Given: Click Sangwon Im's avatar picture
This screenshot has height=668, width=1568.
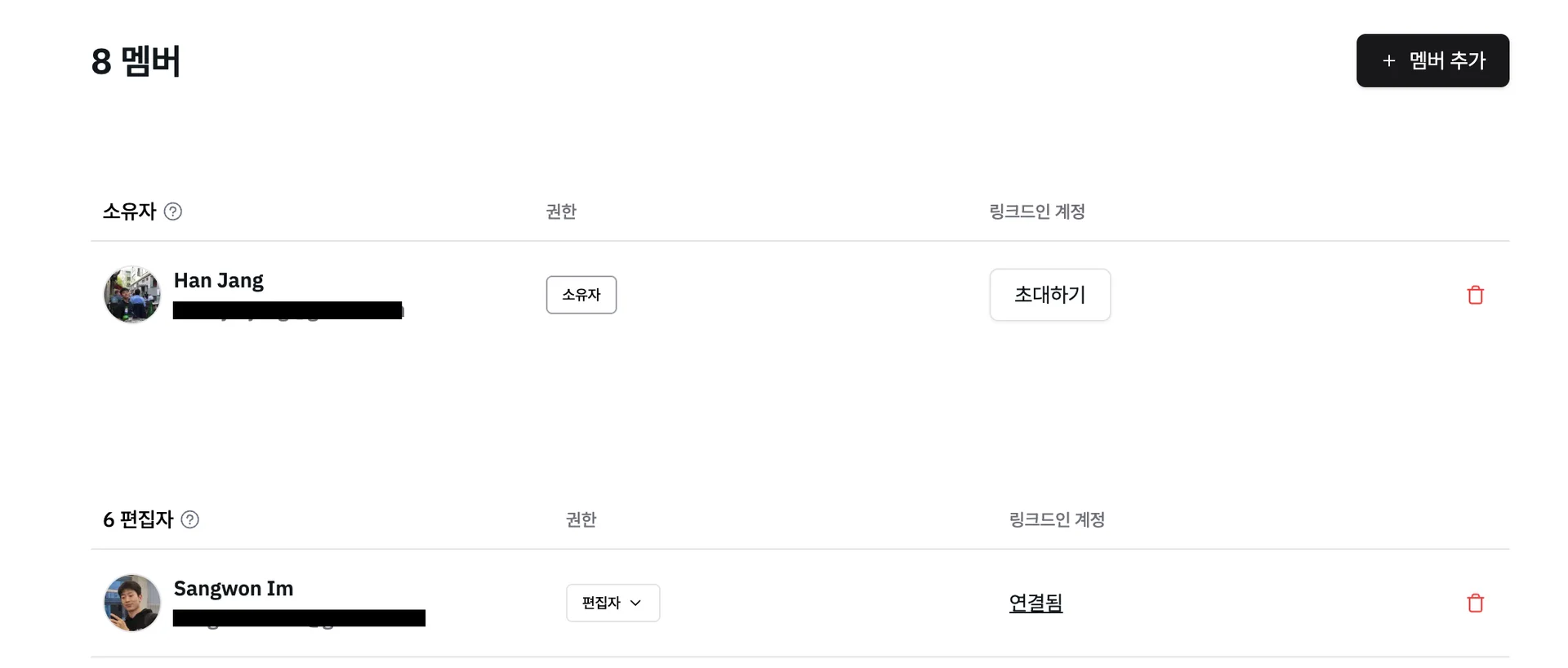Looking at the screenshot, I should tap(132, 603).
